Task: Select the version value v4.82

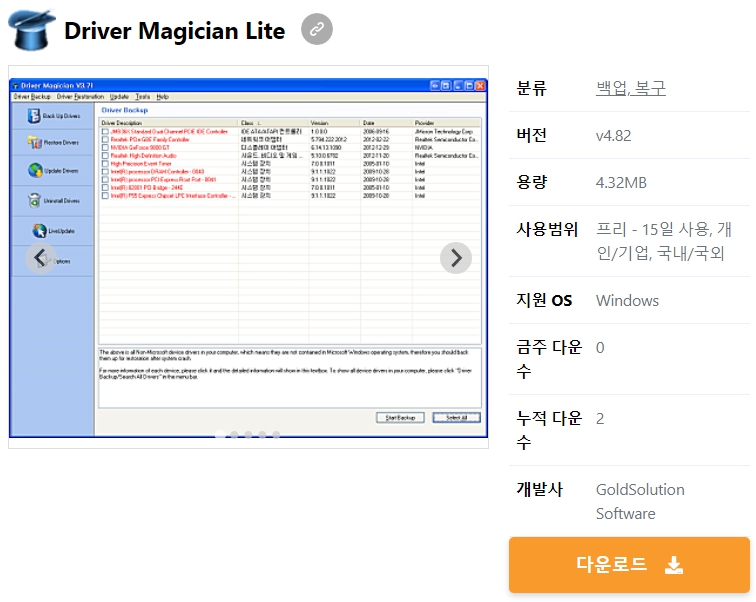Action: click(x=613, y=135)
